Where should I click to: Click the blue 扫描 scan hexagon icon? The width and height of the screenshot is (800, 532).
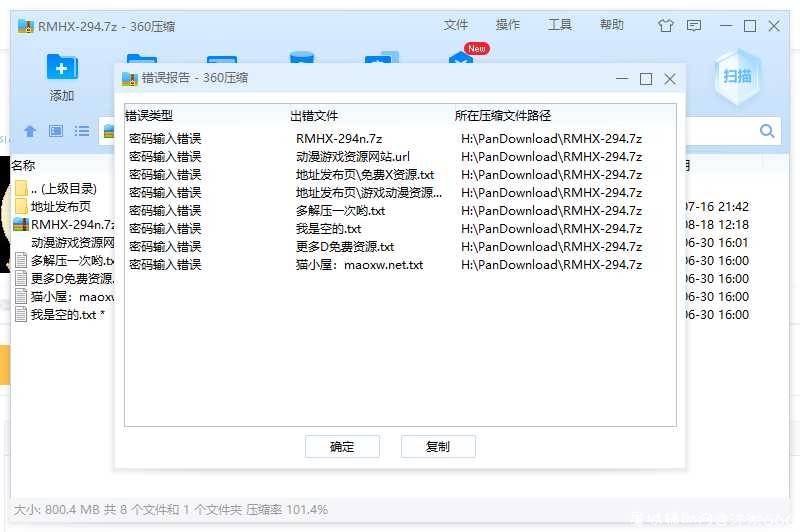[737, 77]
